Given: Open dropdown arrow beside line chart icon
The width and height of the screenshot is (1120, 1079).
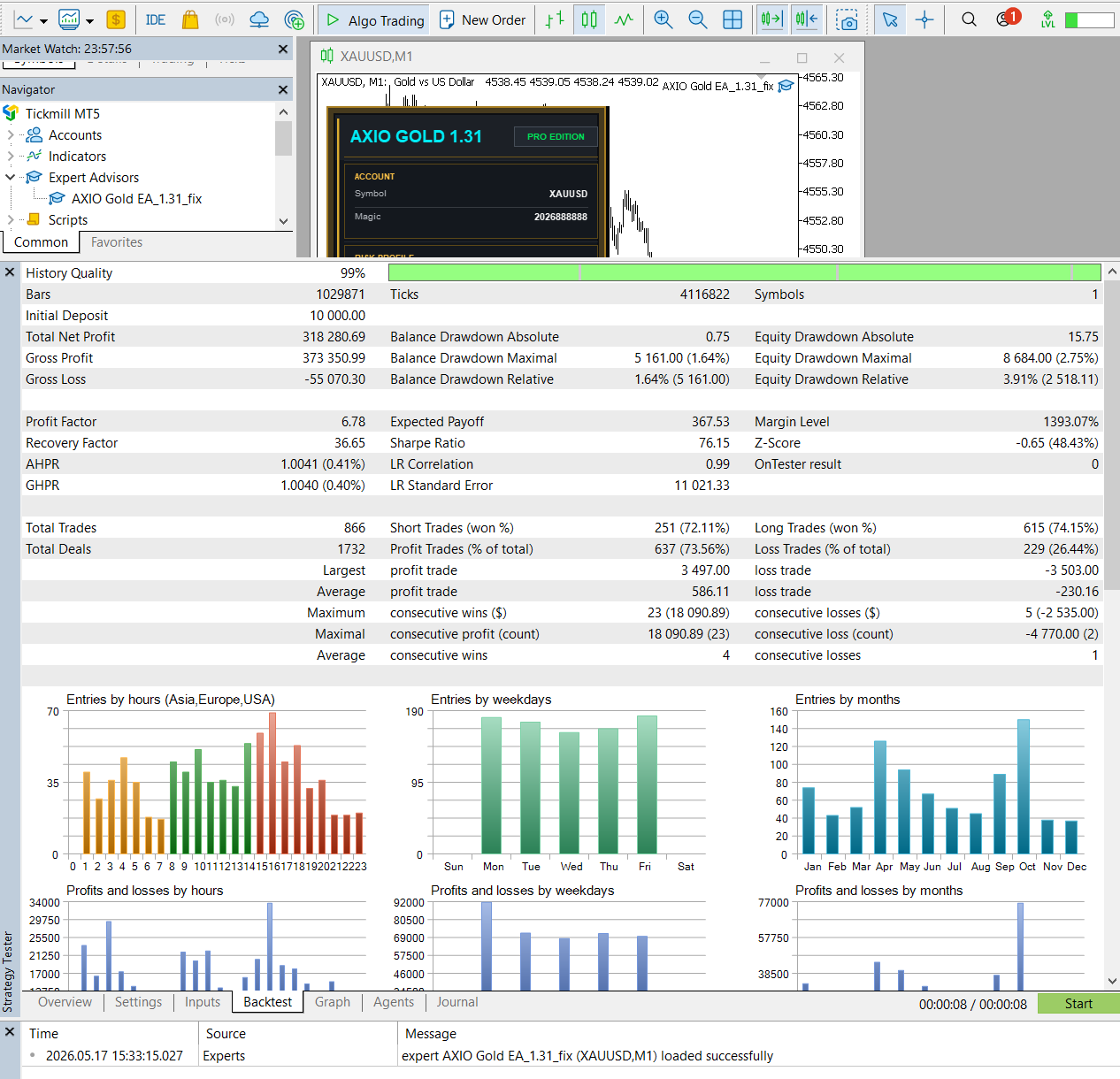Looking at the screenshot, I should [x=43, y=20].
